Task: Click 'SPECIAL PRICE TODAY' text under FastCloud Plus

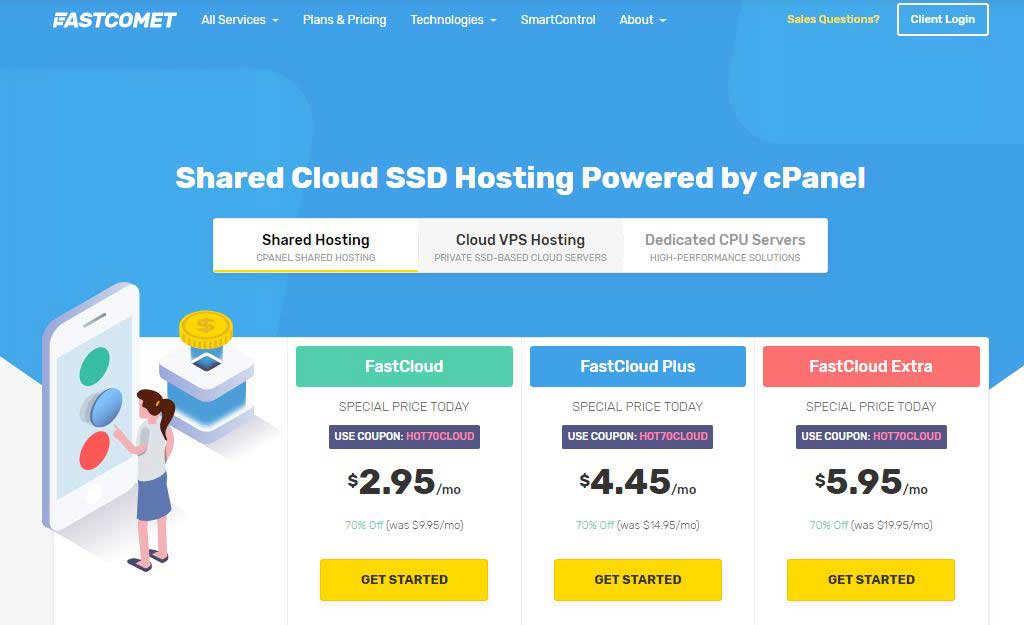Action: (637, 407)
